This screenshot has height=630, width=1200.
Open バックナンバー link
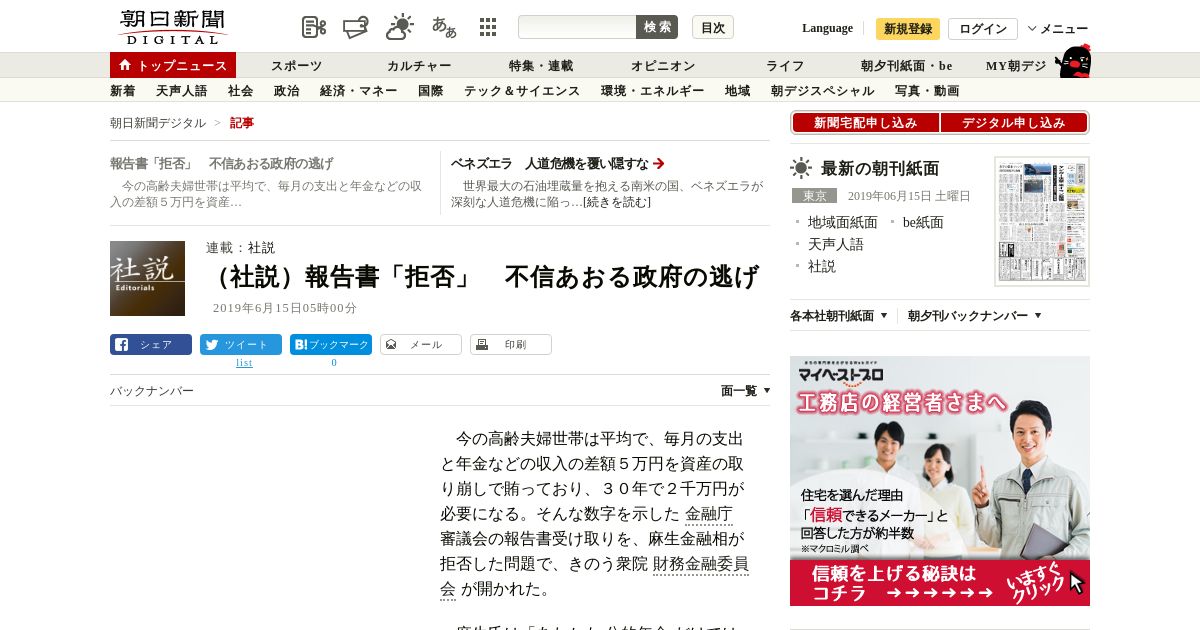pyautogui.click(x=152, y=391)
